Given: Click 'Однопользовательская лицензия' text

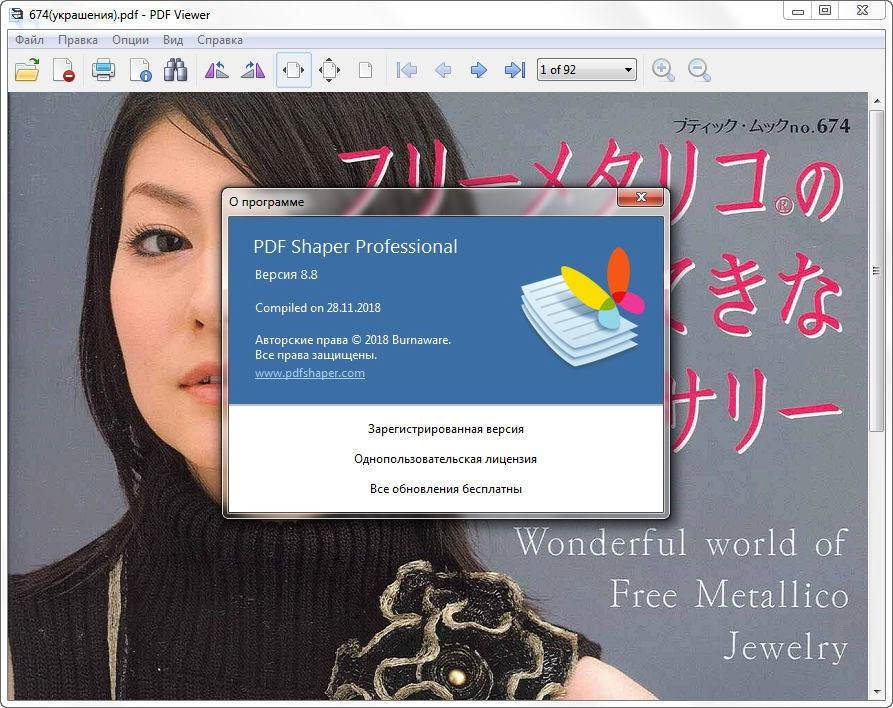Looking at the screenshot, I should [445, 459].
